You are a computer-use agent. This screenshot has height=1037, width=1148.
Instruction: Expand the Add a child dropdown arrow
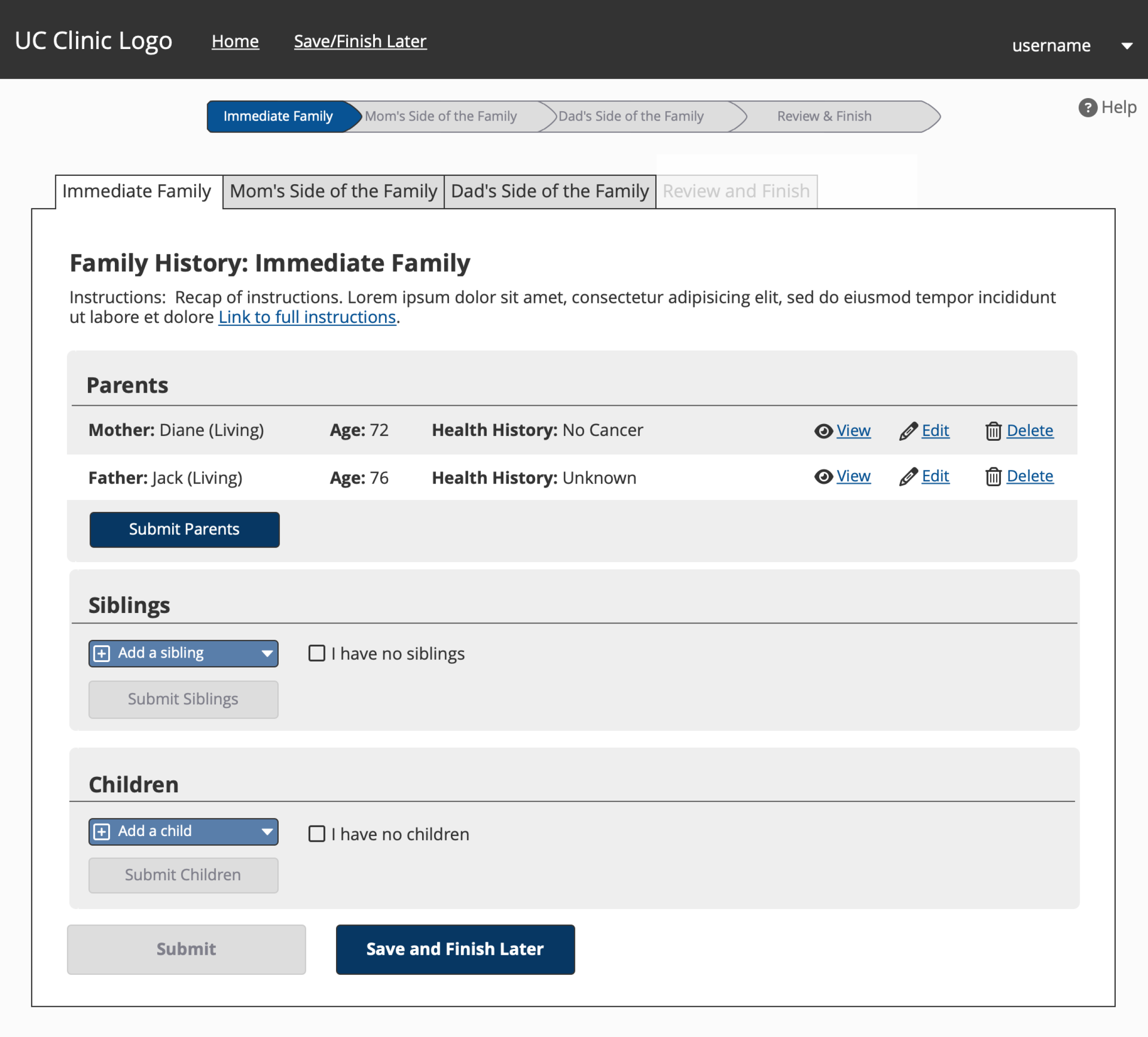click(x=267, y=832)
